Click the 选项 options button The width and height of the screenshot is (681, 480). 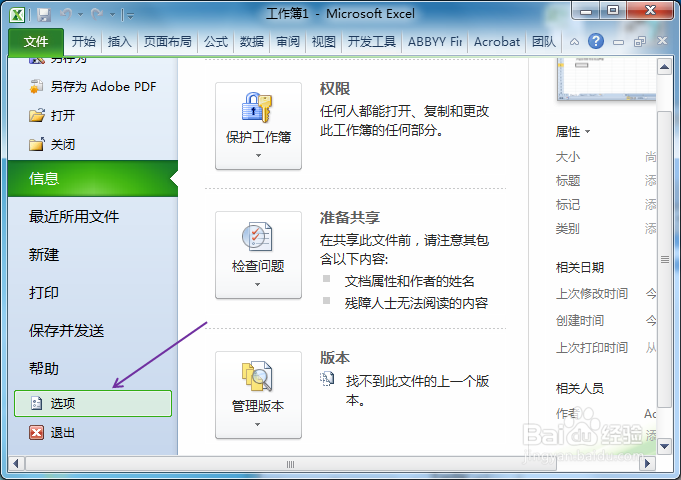(93, 404)
